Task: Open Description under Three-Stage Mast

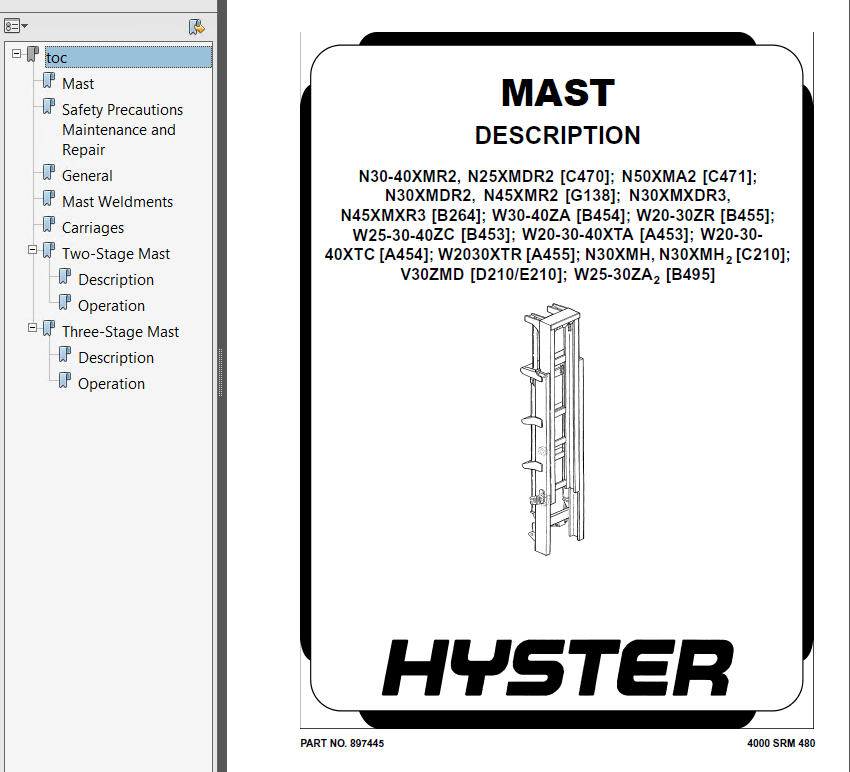Action: [x=116, y=358]
